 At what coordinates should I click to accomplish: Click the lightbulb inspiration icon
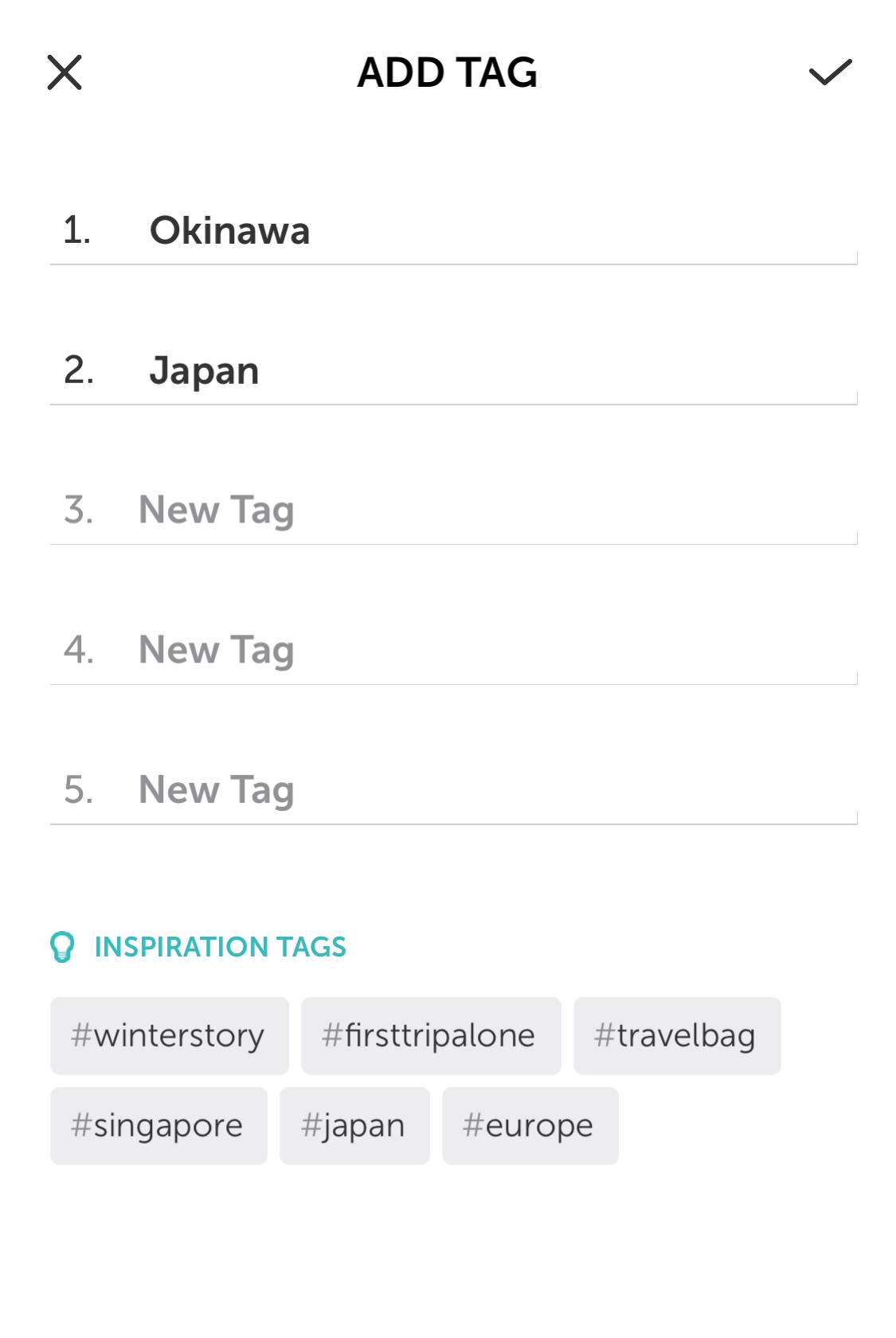pyautogui.click(x=62, y=947)
